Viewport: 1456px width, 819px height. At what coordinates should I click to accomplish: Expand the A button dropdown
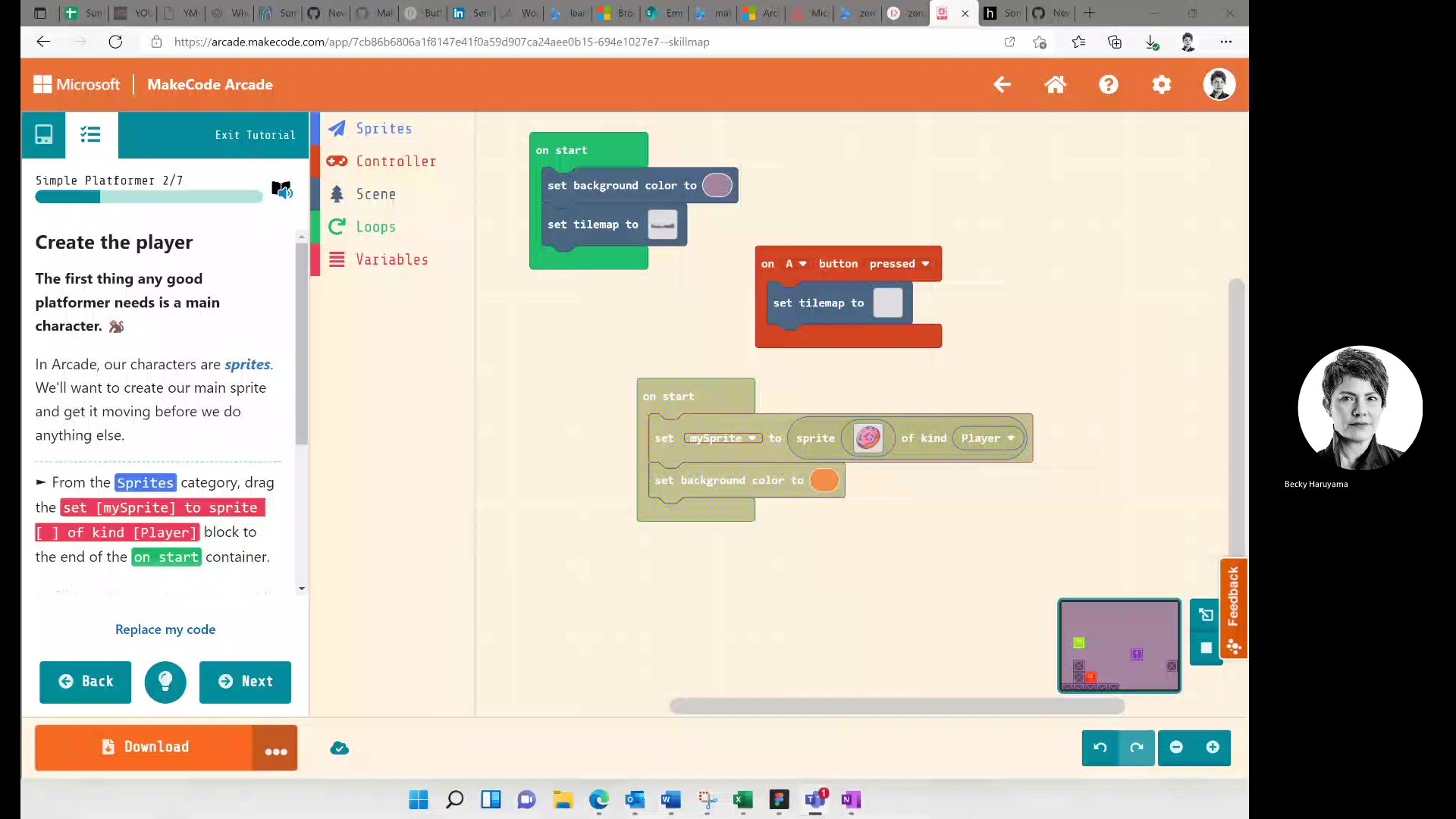click(795, 264)
